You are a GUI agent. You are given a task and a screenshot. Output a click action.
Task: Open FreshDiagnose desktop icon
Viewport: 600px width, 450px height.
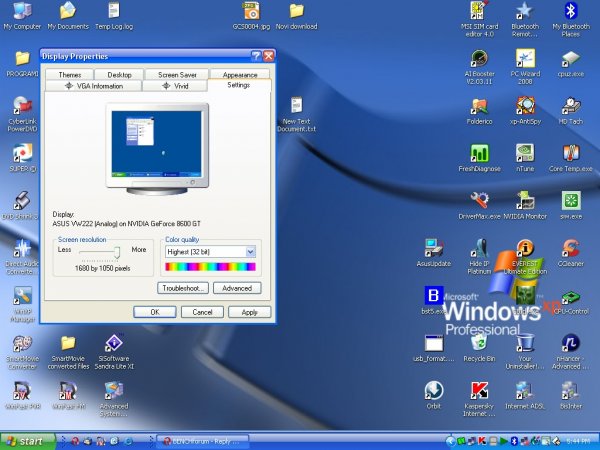(x=479, y=158)
